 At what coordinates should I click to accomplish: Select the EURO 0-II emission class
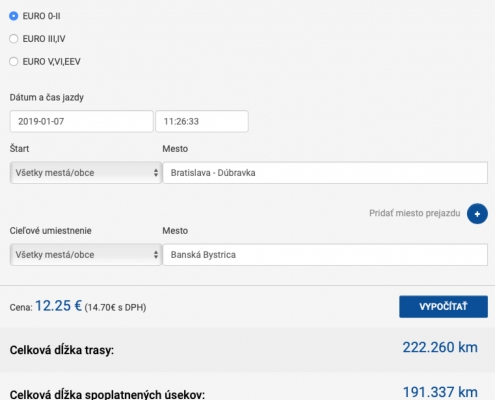click(x=14, y=16)
